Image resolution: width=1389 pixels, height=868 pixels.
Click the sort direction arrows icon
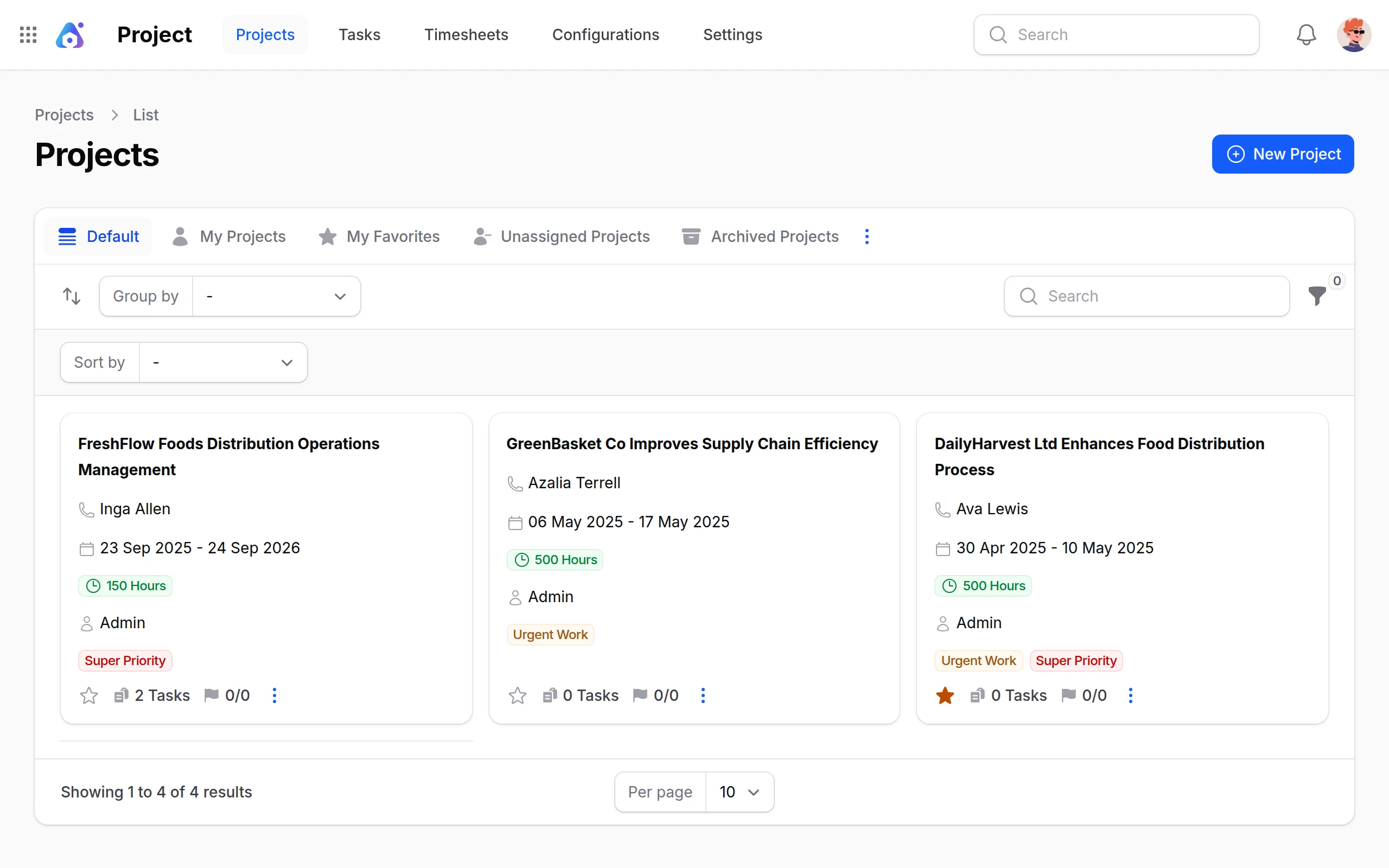(71, 296)
